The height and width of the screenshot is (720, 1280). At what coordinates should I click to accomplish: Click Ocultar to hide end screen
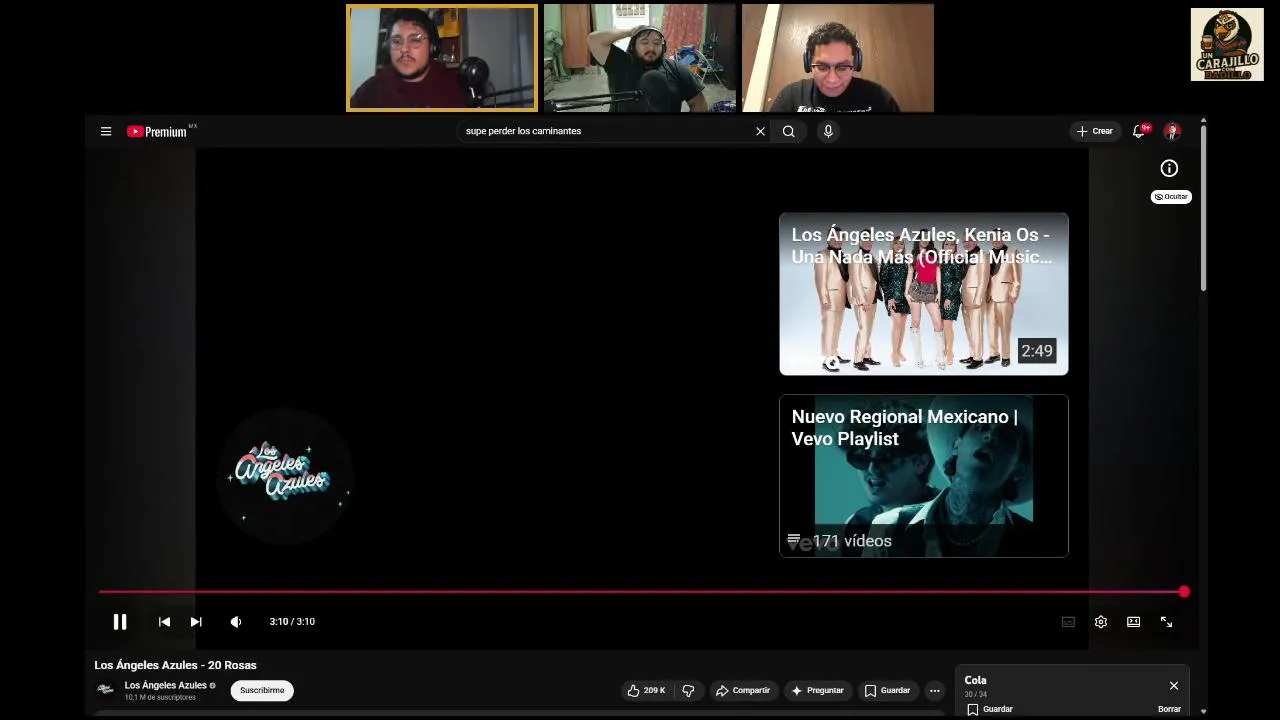coord(1170,197)
